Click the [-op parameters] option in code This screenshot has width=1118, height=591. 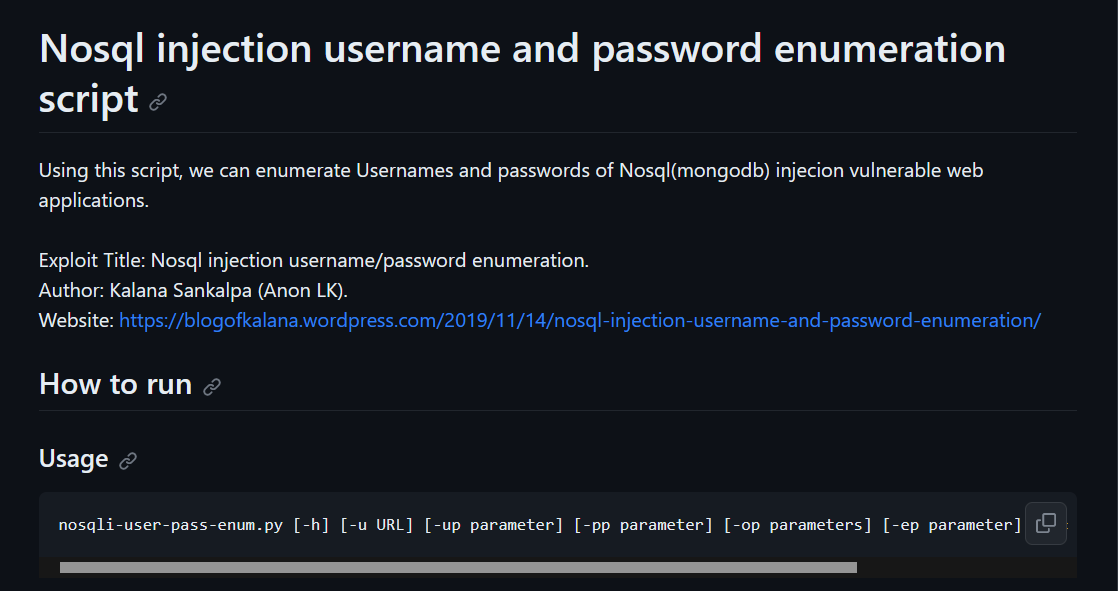798,525
